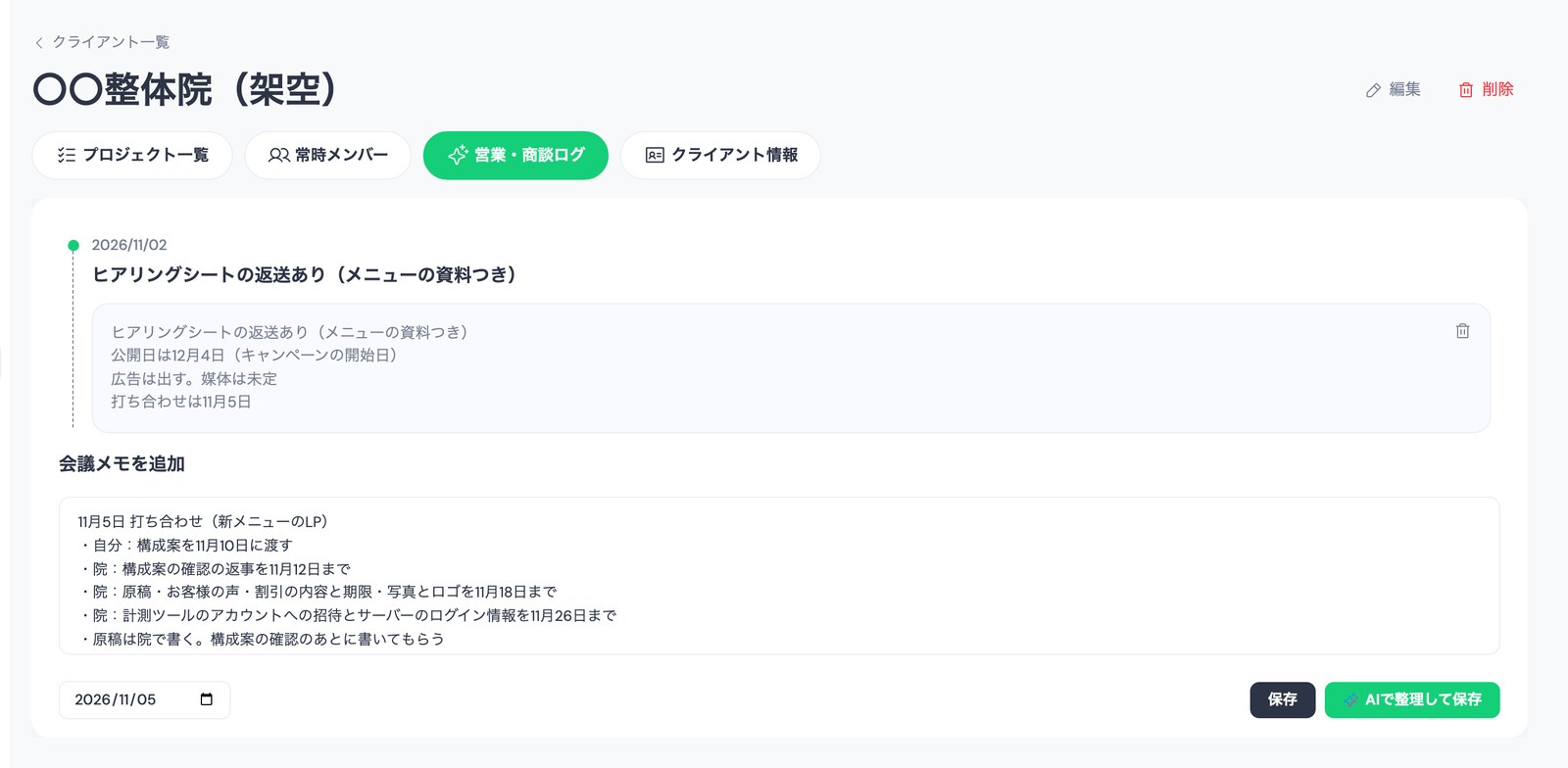Switch to the 常時メンバー tab

tap(327, 155)
